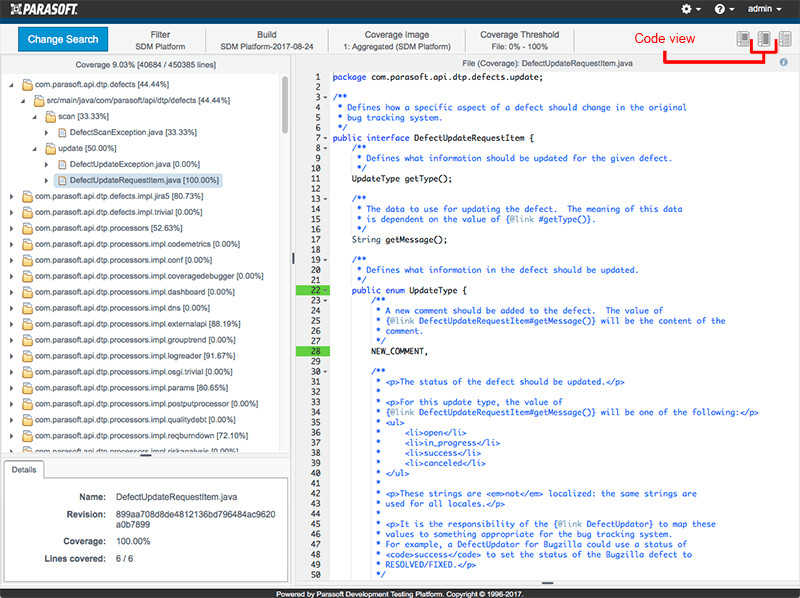The width and height of the screenshot is (800, 598).
Task: Switch to the Code view layout icon
Action: 764,38
